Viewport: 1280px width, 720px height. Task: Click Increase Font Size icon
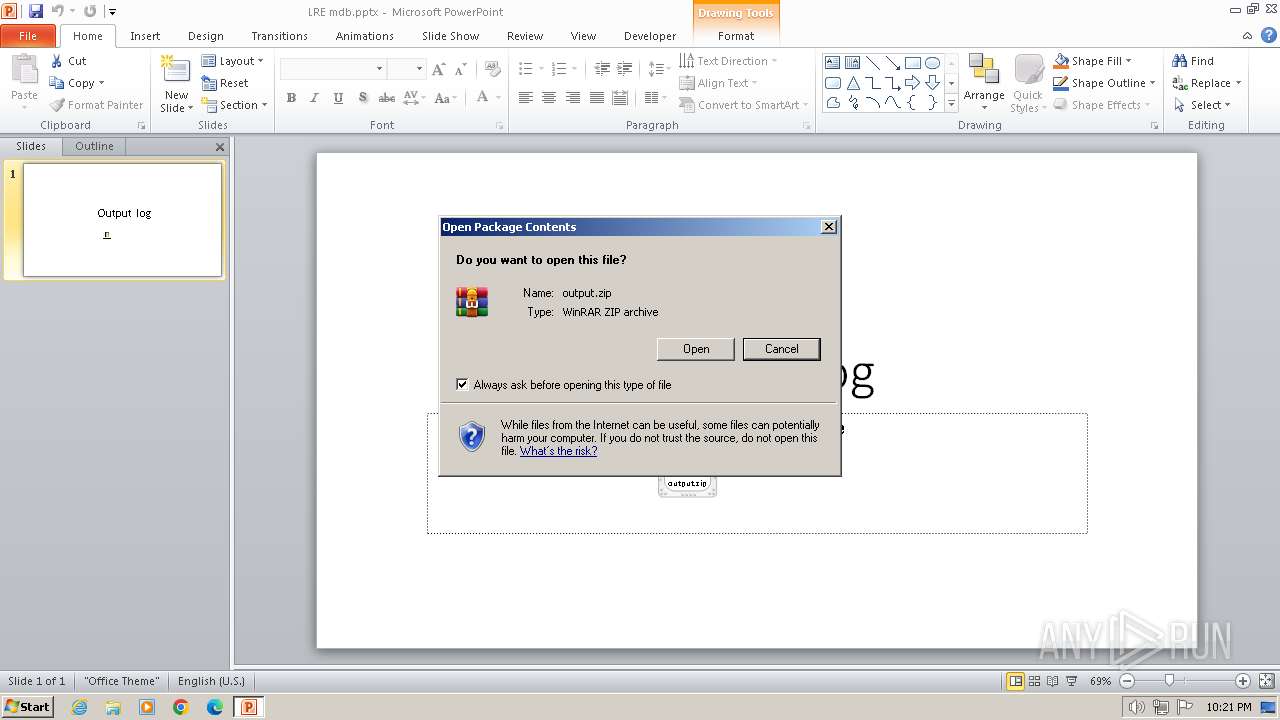click(438, 69)
